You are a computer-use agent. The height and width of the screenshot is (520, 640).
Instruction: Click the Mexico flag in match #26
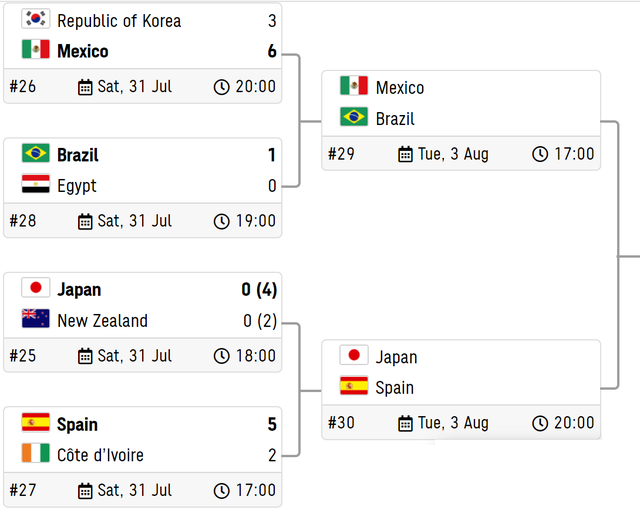tap(36, 49)
